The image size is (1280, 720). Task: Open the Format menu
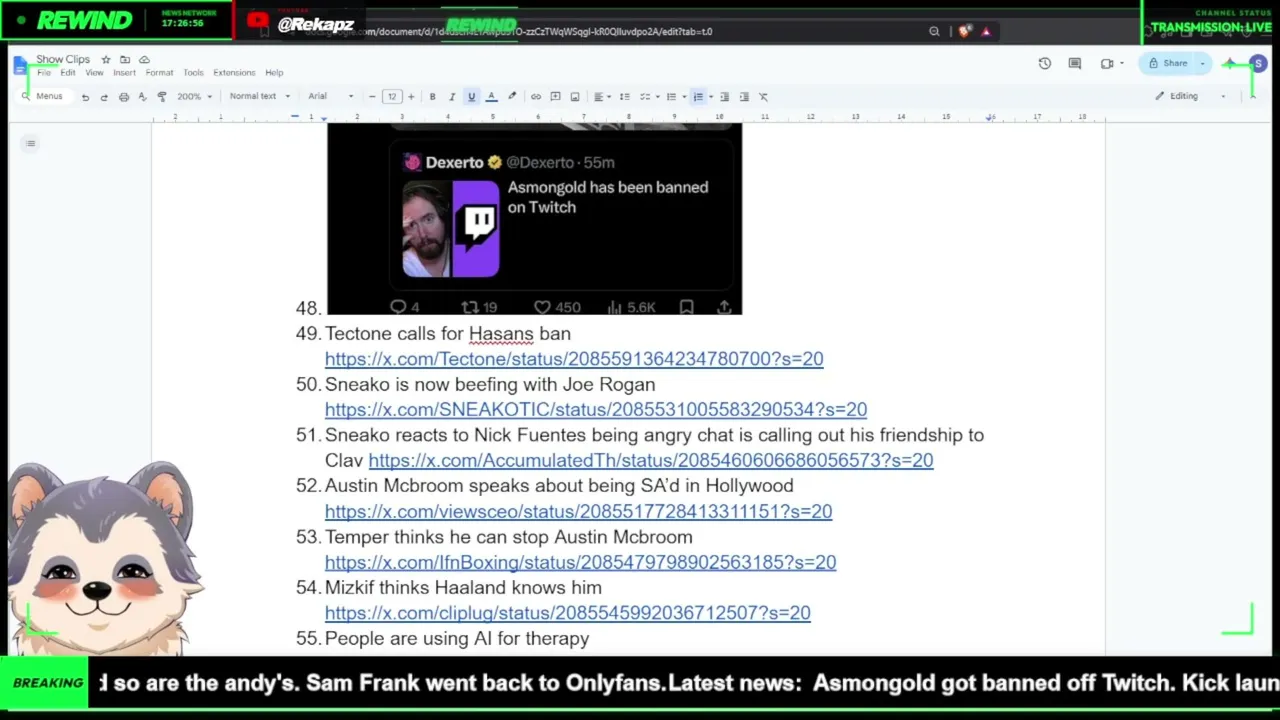pyautogui.click(x=159, y=73)
